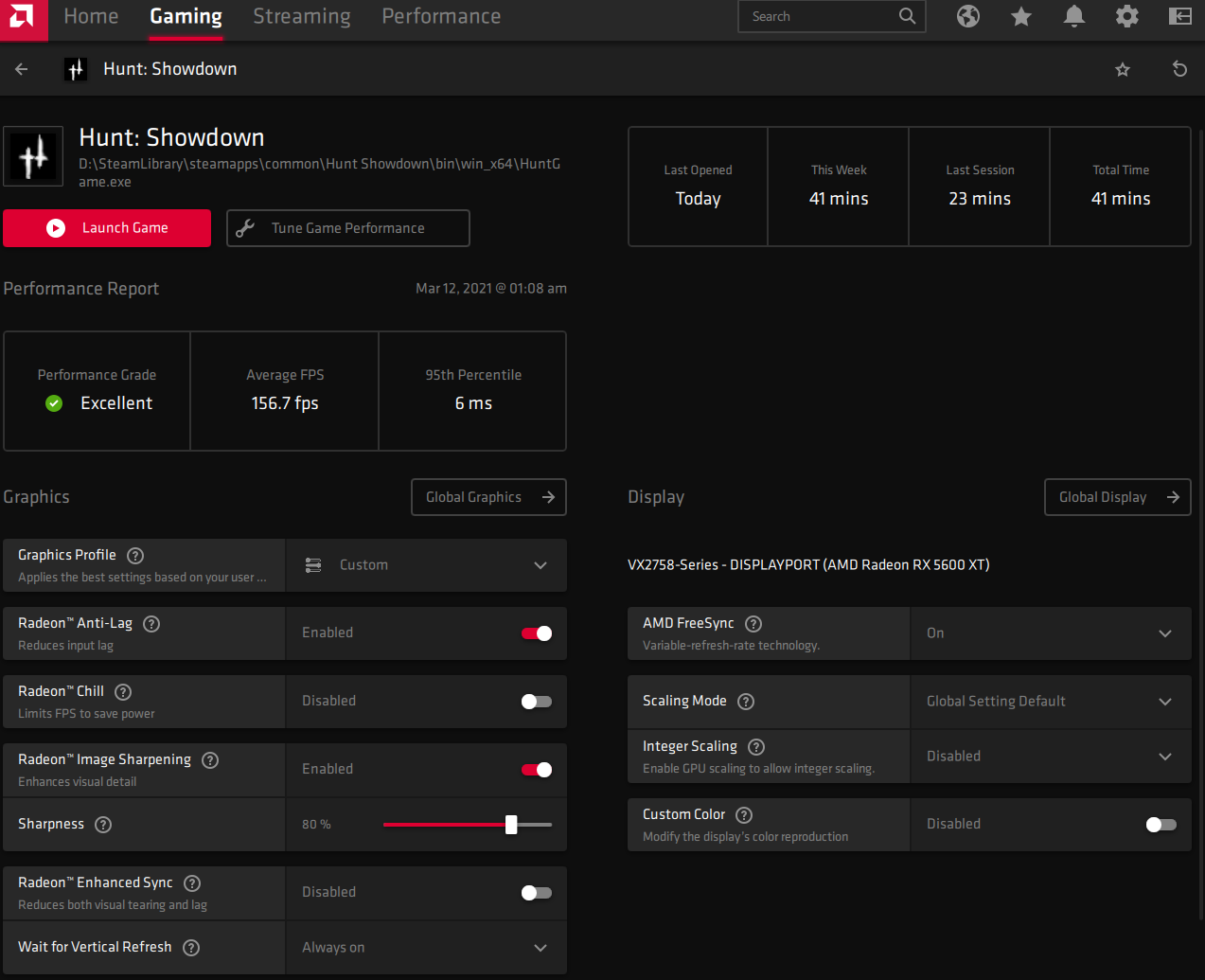Show help for AMD FreeSync
The width and height of the screenshot is (1205, 980).
(753, 624)
